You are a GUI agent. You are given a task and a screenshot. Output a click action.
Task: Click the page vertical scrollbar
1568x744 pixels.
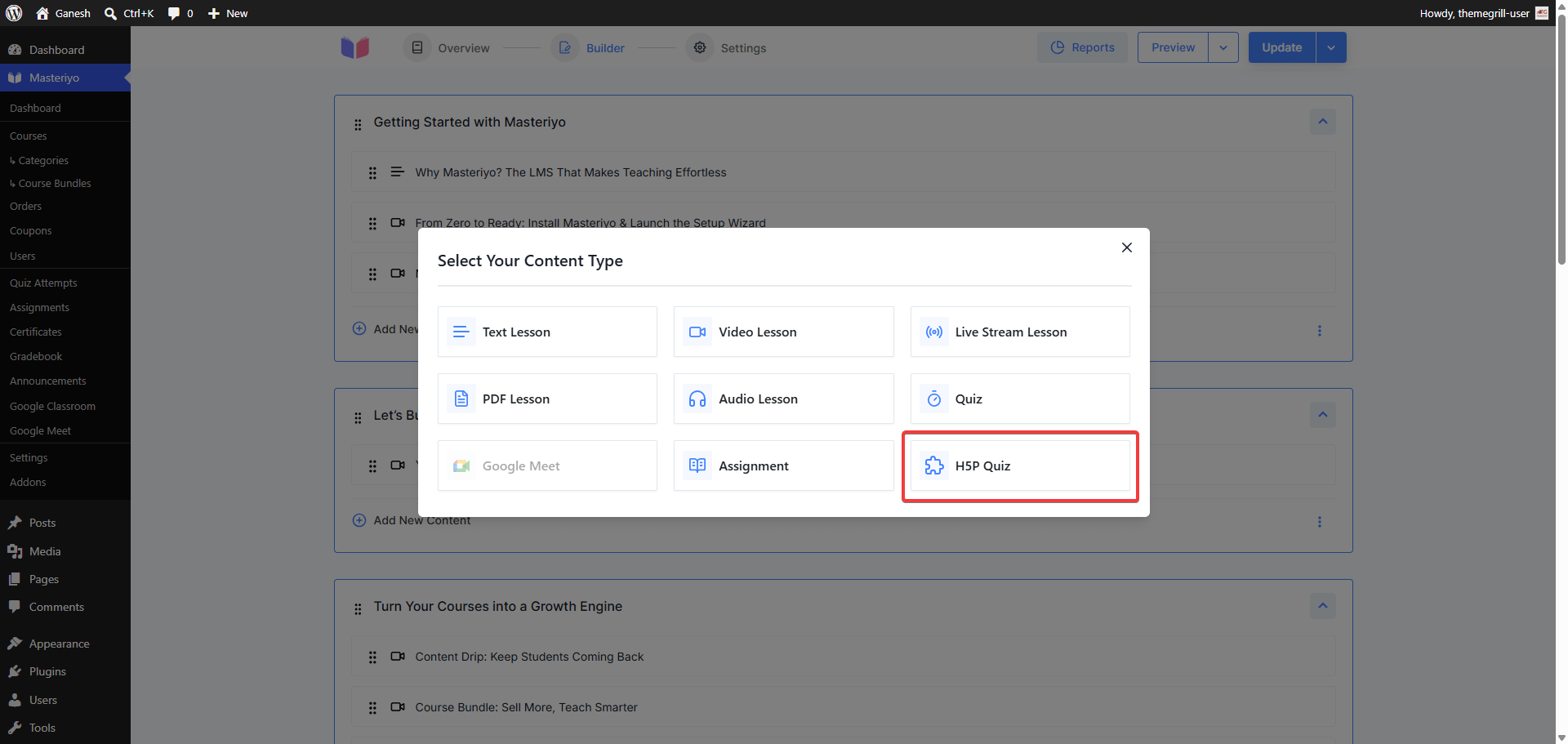[x=1561, y=139]
